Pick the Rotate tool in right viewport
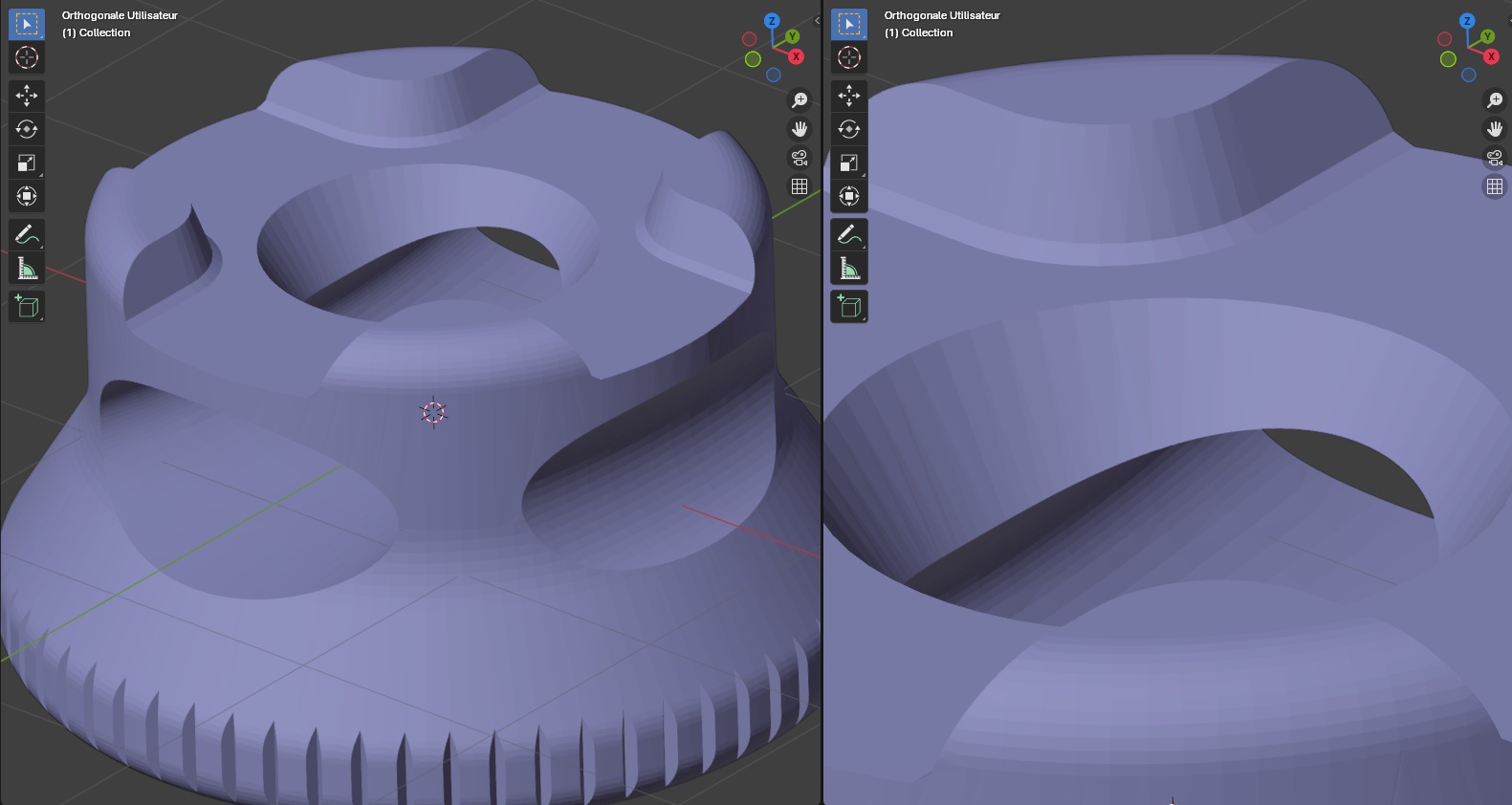Viewport: 1512px width, 805px height. pyautogui.click(x=849, y=129)
